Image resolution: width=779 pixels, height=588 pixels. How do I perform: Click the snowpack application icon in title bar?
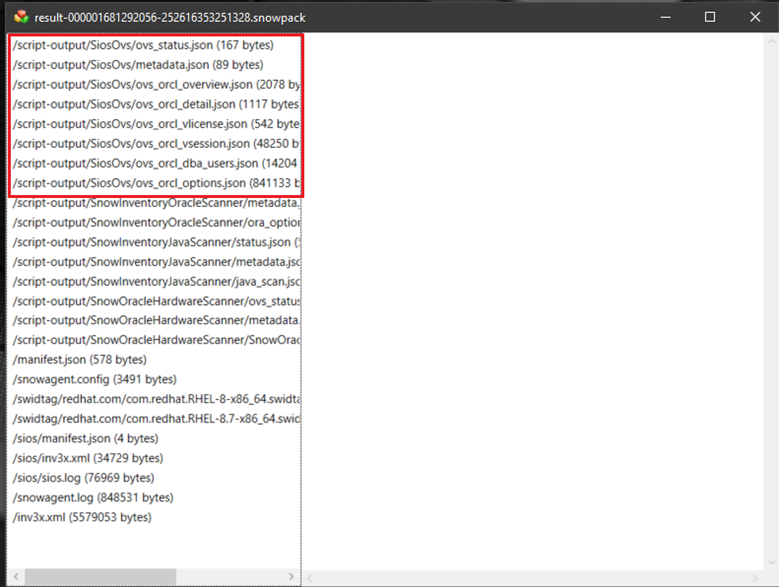click(21, 17)
